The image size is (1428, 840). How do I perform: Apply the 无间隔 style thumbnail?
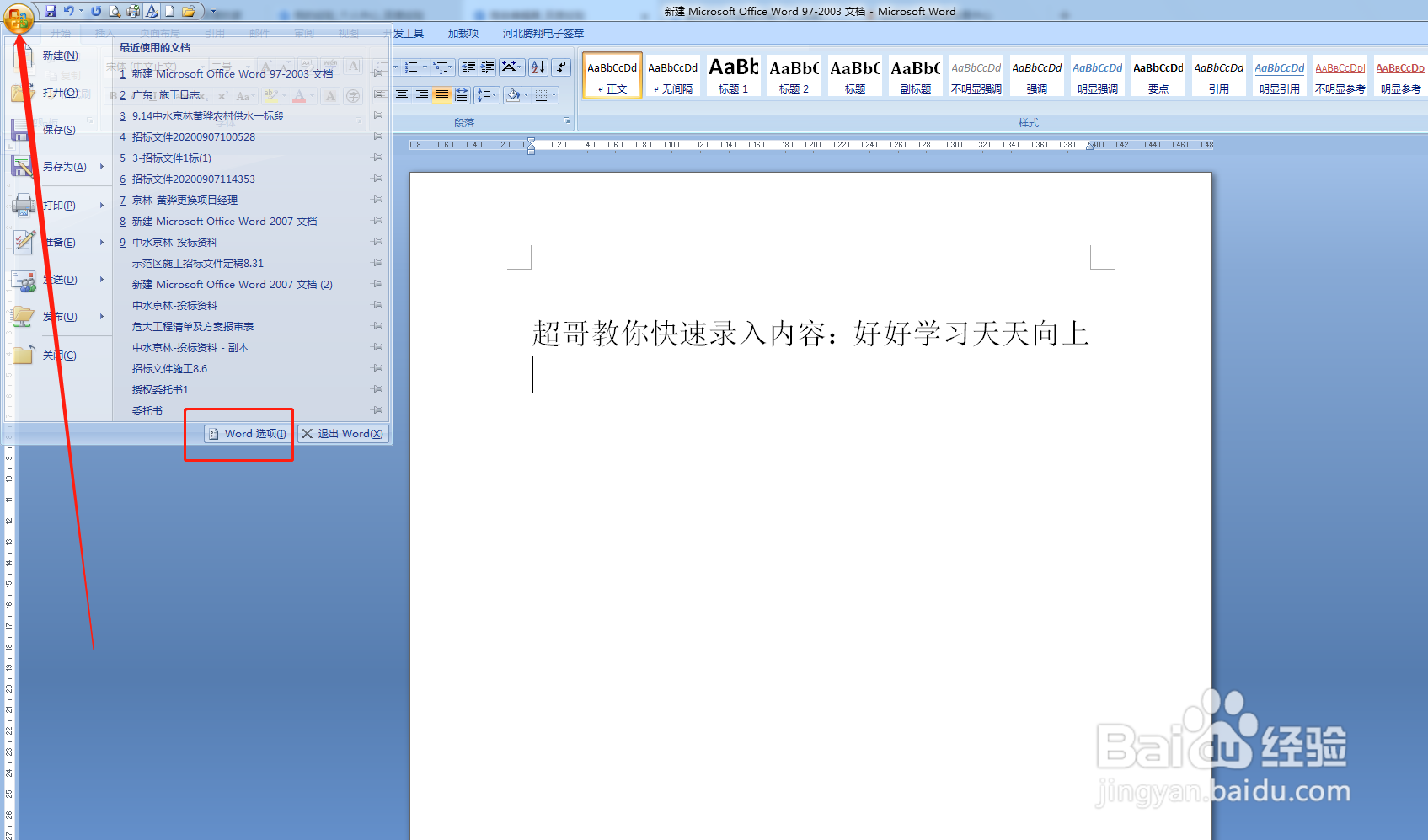(x=672, y=75)
